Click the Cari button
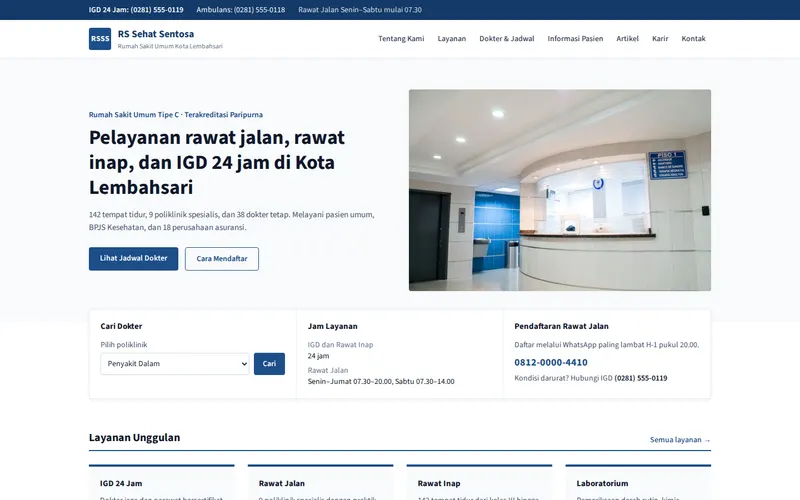This screenshot has width=800, height=500. 269,364
